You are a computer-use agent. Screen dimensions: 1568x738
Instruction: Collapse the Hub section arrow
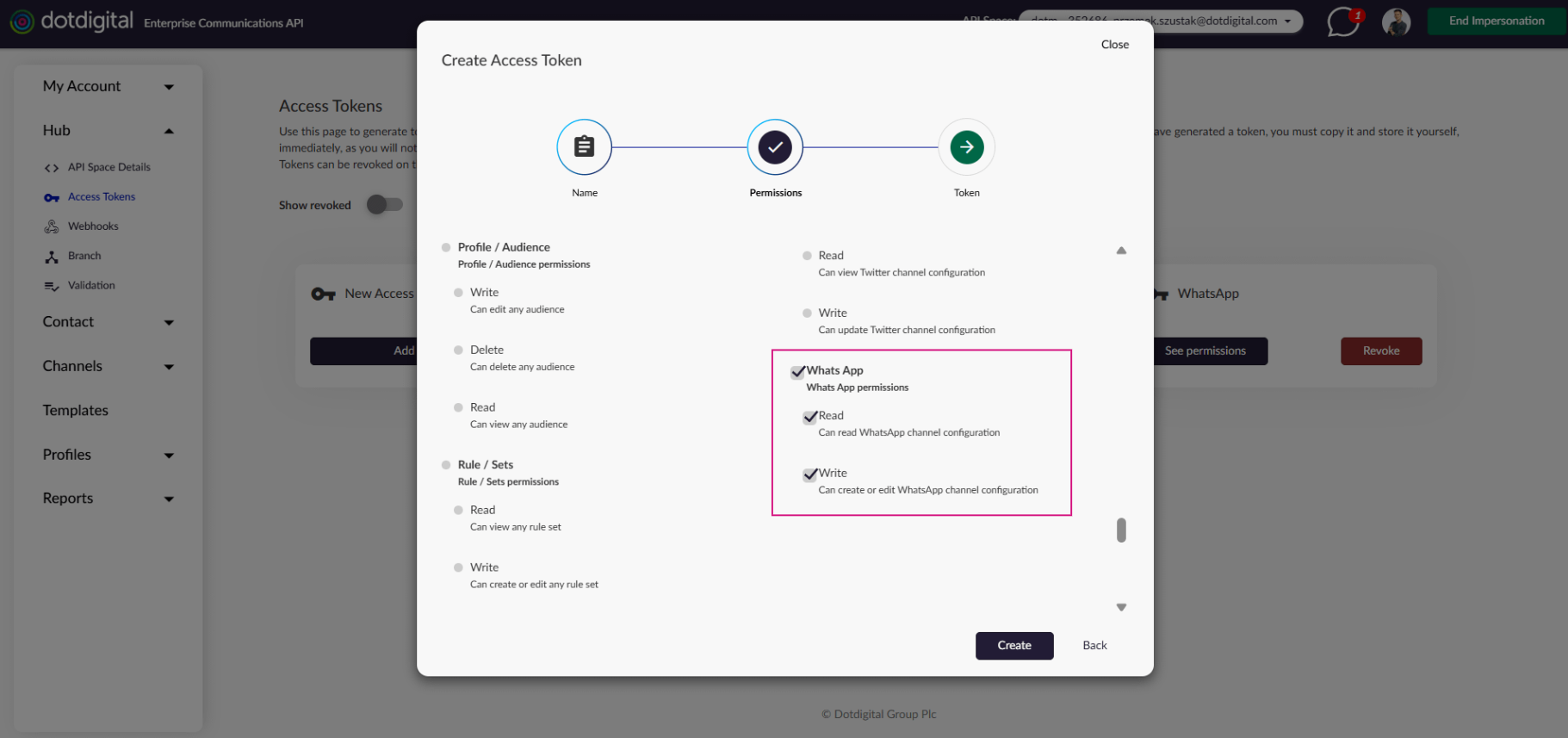pos(169,131)
